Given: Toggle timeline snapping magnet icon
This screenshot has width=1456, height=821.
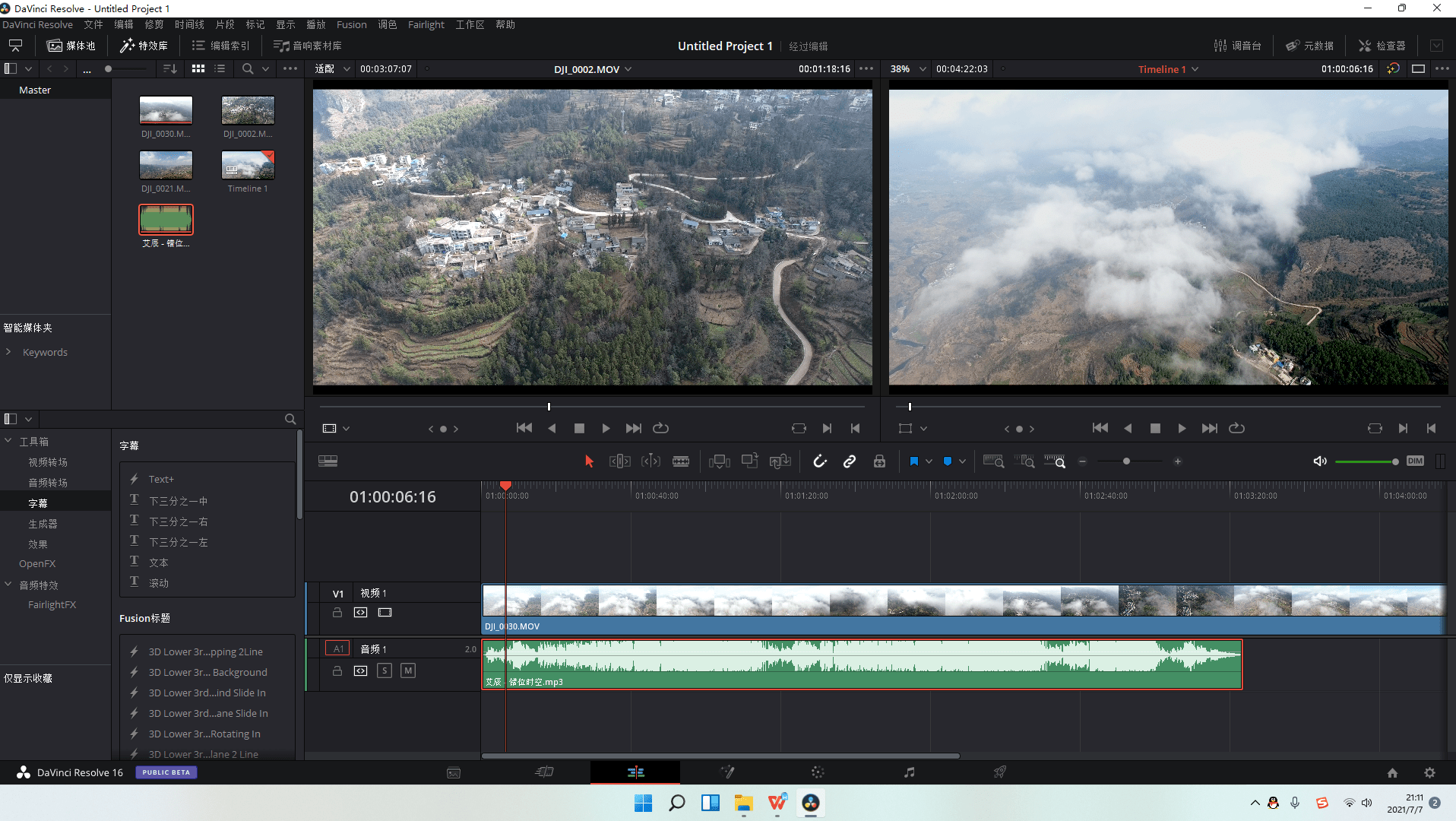Looking at the screenshot, I should tap(819, 461).
